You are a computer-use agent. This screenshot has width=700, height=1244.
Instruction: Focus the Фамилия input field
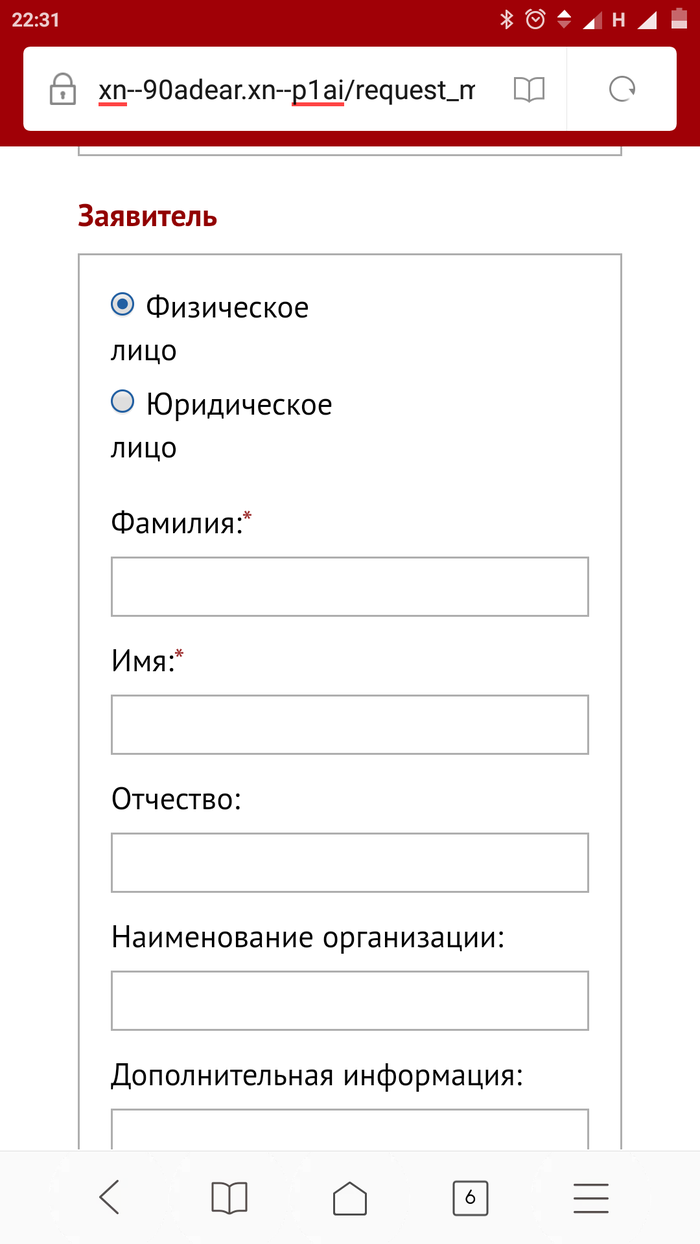[x=349, y=586]
